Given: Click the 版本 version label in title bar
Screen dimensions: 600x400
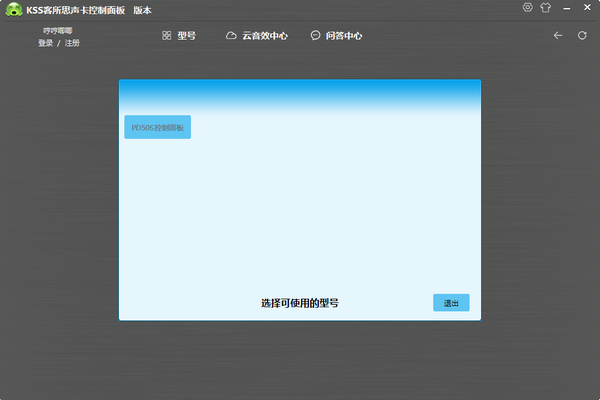Looking at the screenshot, I should (143, 9).
